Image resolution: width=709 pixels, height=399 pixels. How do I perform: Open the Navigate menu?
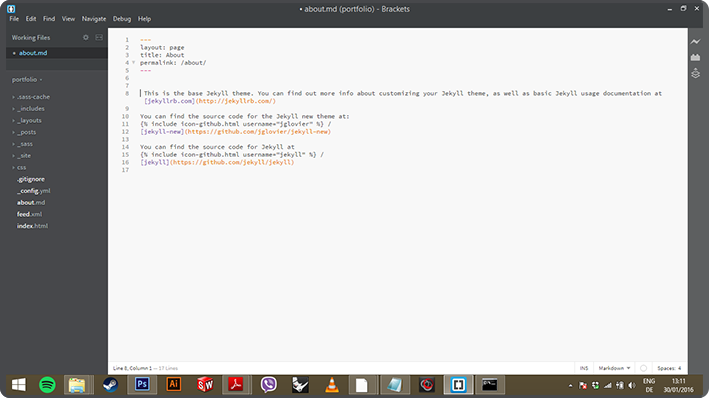coord(94,19)
